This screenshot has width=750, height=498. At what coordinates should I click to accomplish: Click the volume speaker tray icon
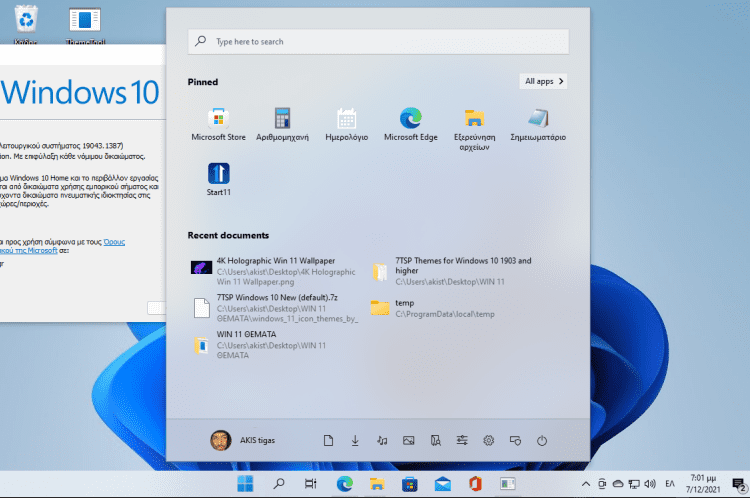(x=650, y=484)
